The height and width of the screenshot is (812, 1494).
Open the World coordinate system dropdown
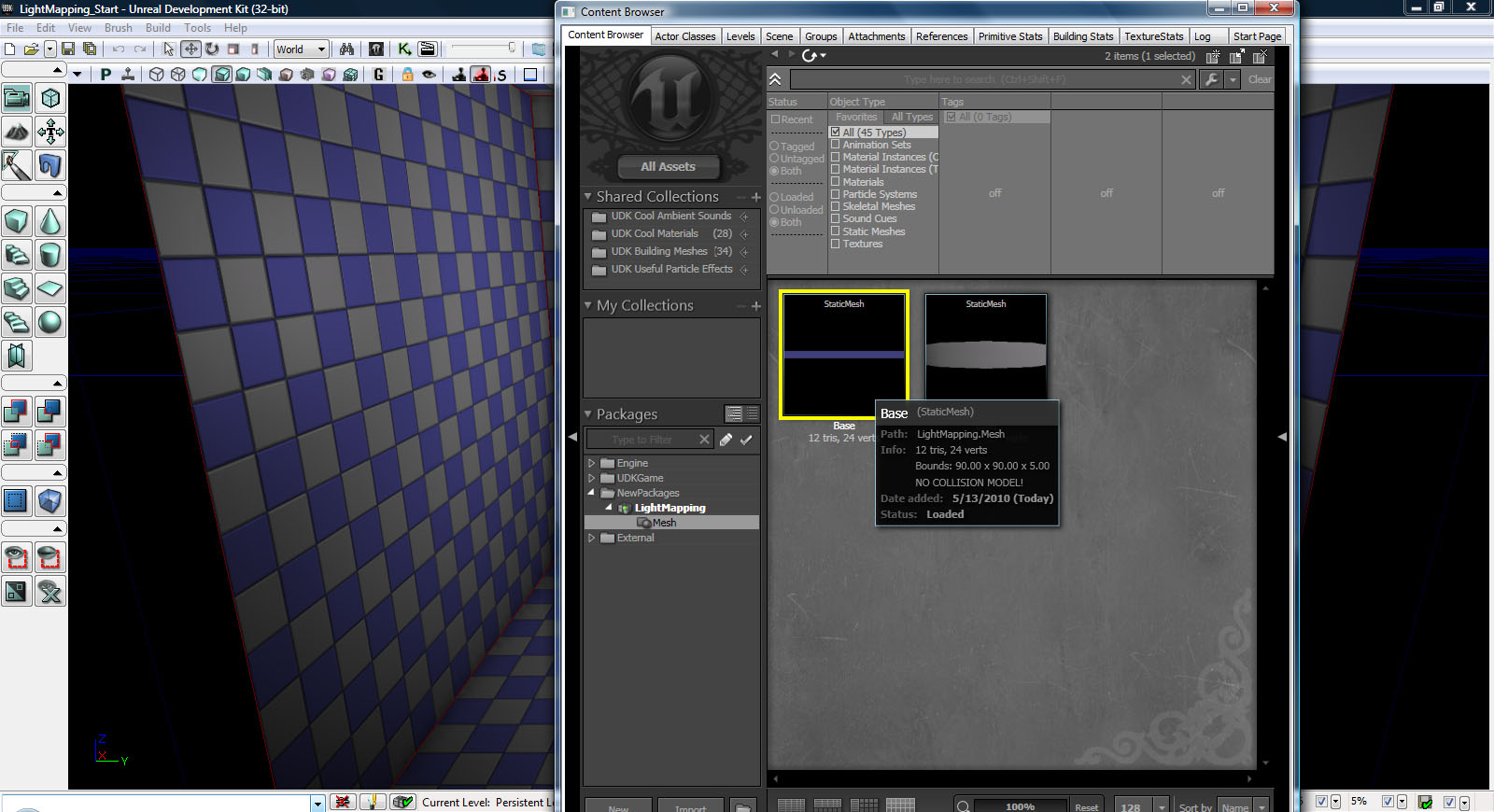[301, 49]
